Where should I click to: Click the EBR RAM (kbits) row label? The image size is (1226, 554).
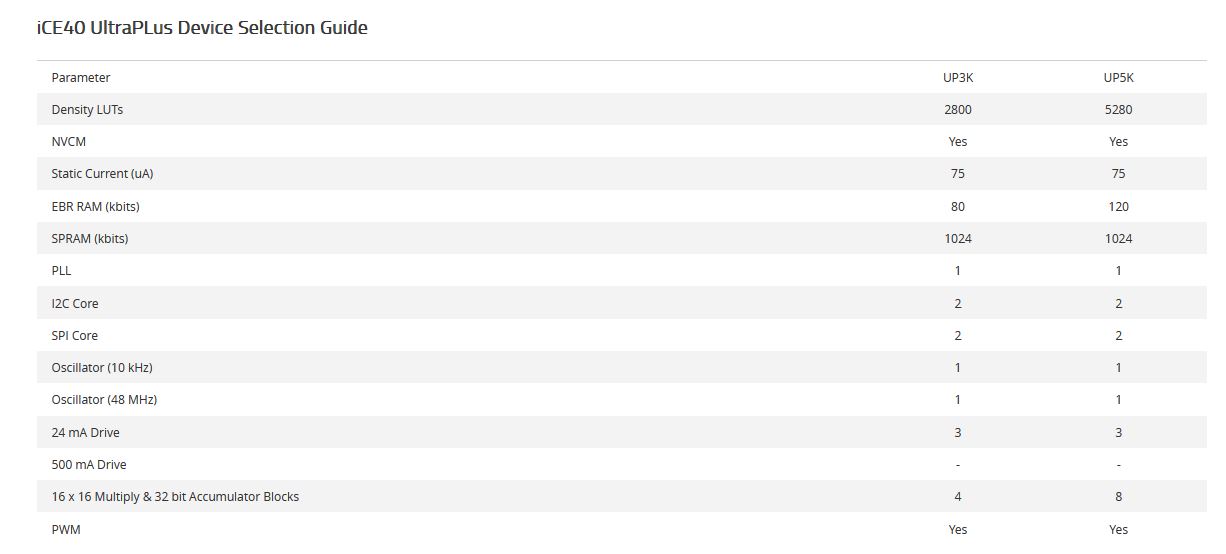coord(95,206)
